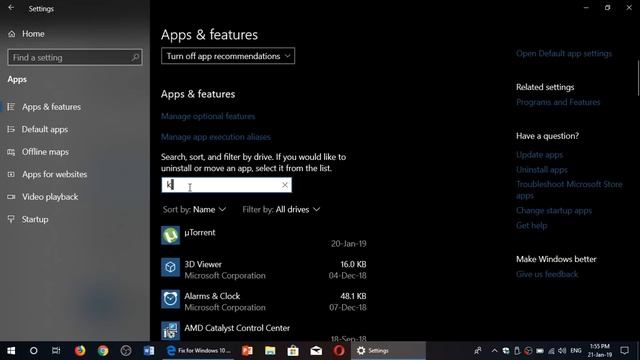Select the Alarms & Clock app icon

pos(170,299)
